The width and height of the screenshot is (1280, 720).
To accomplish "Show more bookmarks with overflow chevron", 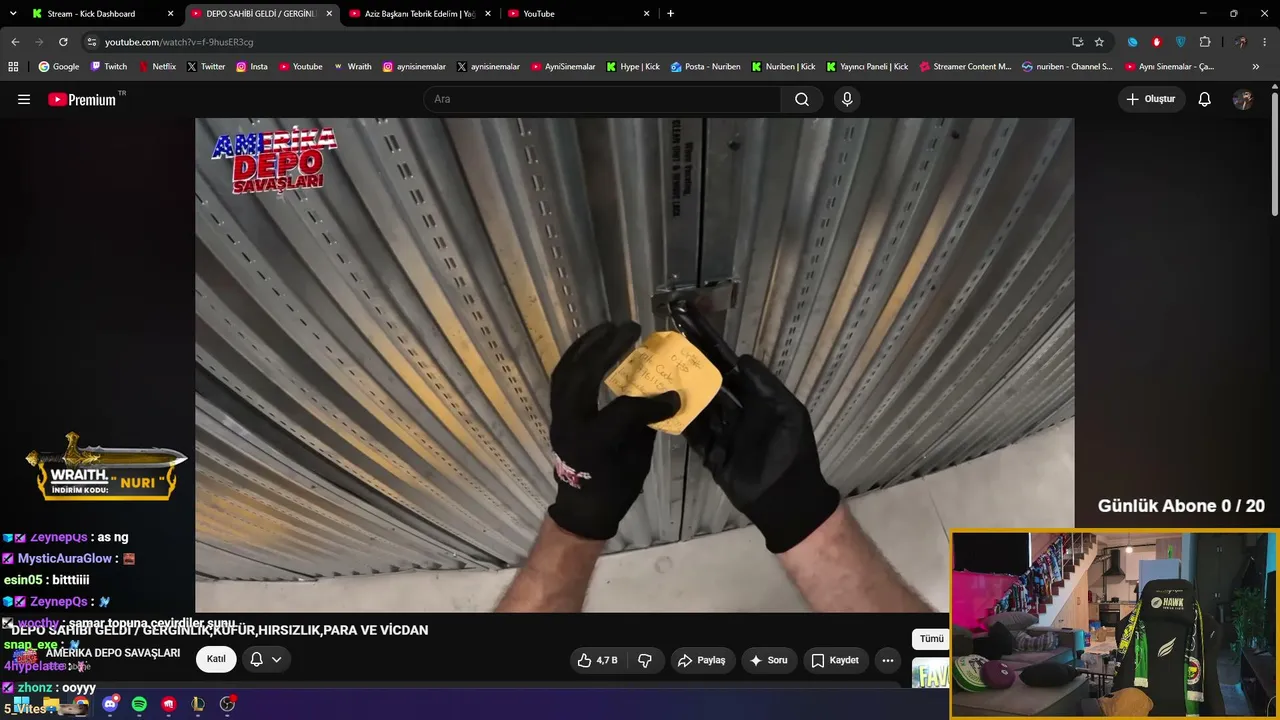I will (1256, 67).
